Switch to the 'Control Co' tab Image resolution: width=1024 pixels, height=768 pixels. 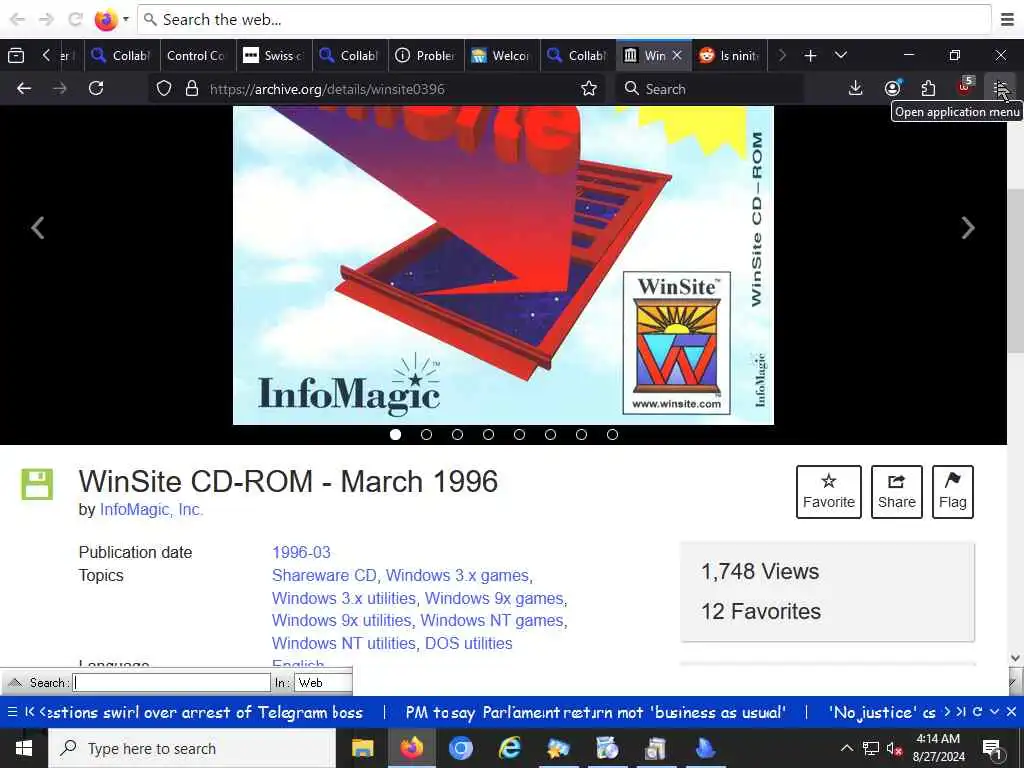click(x=195, y=56)
